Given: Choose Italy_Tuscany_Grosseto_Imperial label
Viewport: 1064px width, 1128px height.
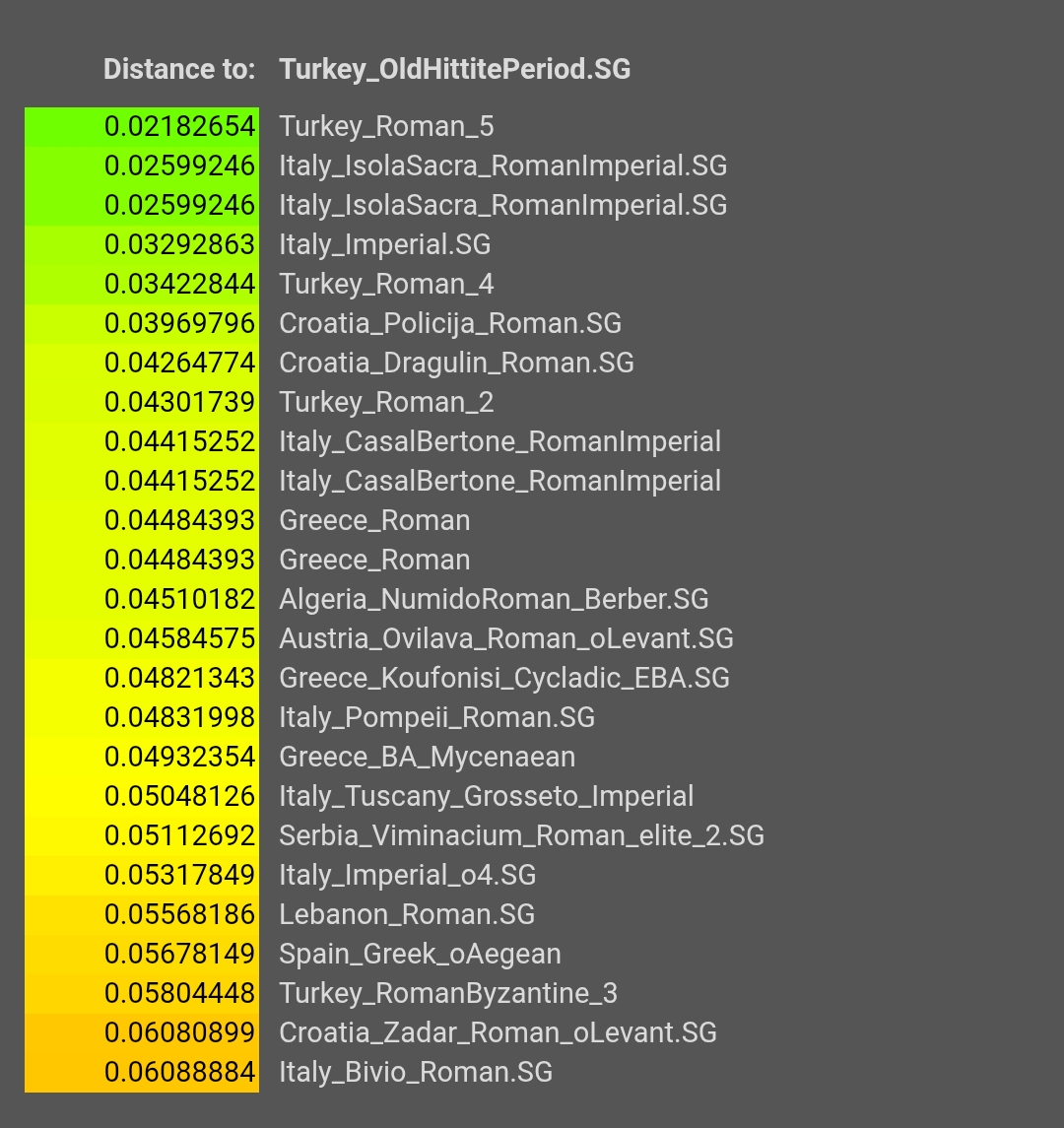Looking at the screenshot, I should pyautogui.click(x=487, y=796).
